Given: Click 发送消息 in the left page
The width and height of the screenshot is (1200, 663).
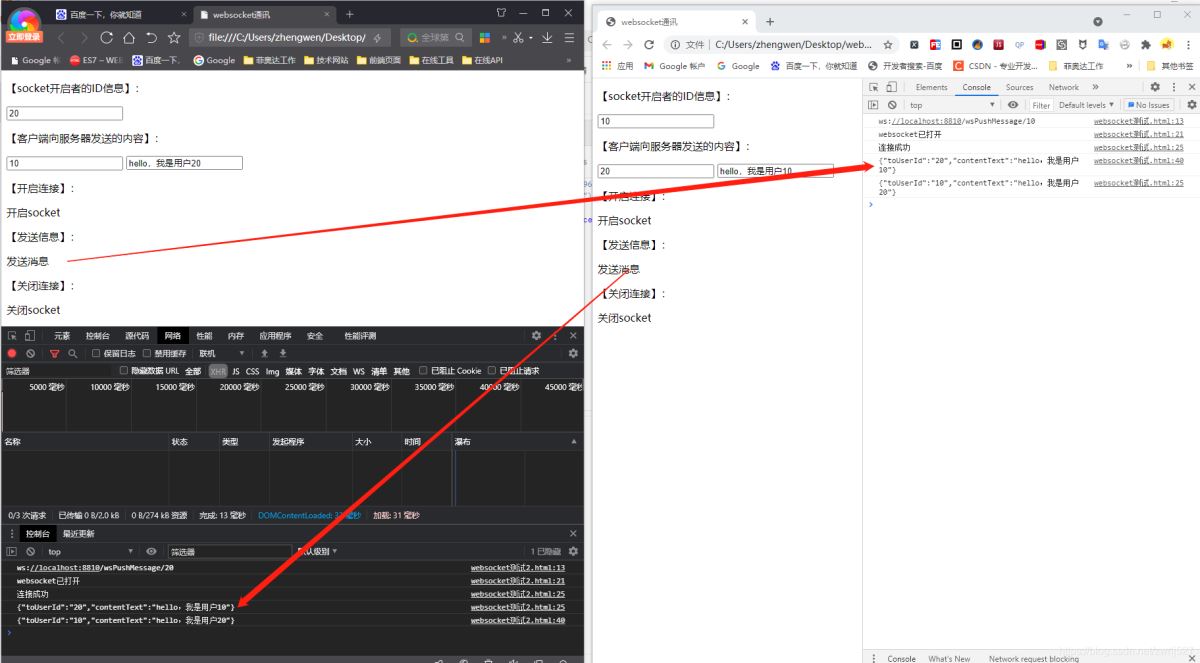Looking at the screenshot, I should [x=28, y=262].
